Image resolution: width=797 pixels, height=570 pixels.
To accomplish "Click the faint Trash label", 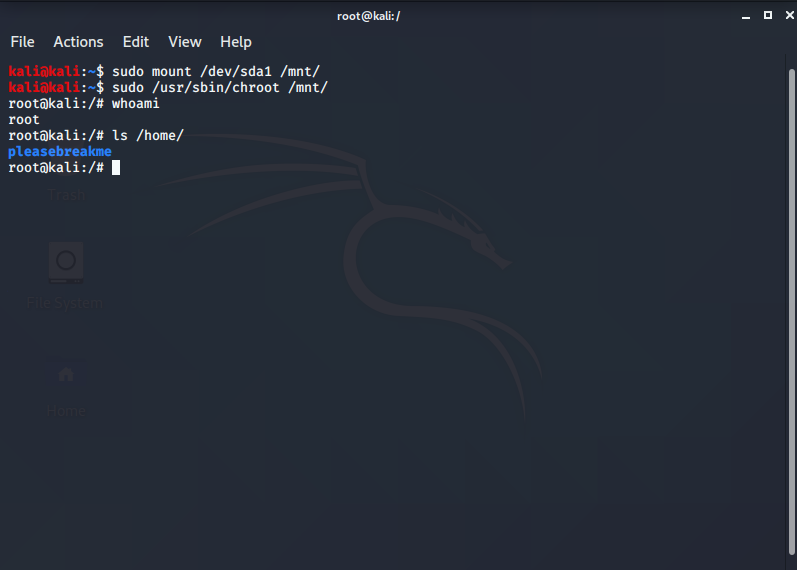I will coord(66,195).
